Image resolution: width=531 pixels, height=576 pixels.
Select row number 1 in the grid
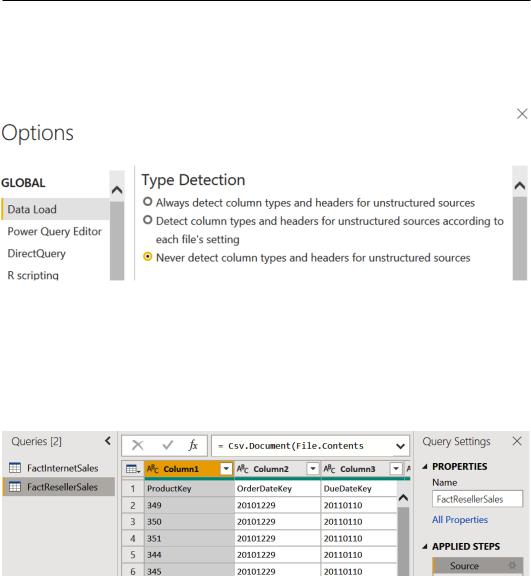[x=133, y=489]
